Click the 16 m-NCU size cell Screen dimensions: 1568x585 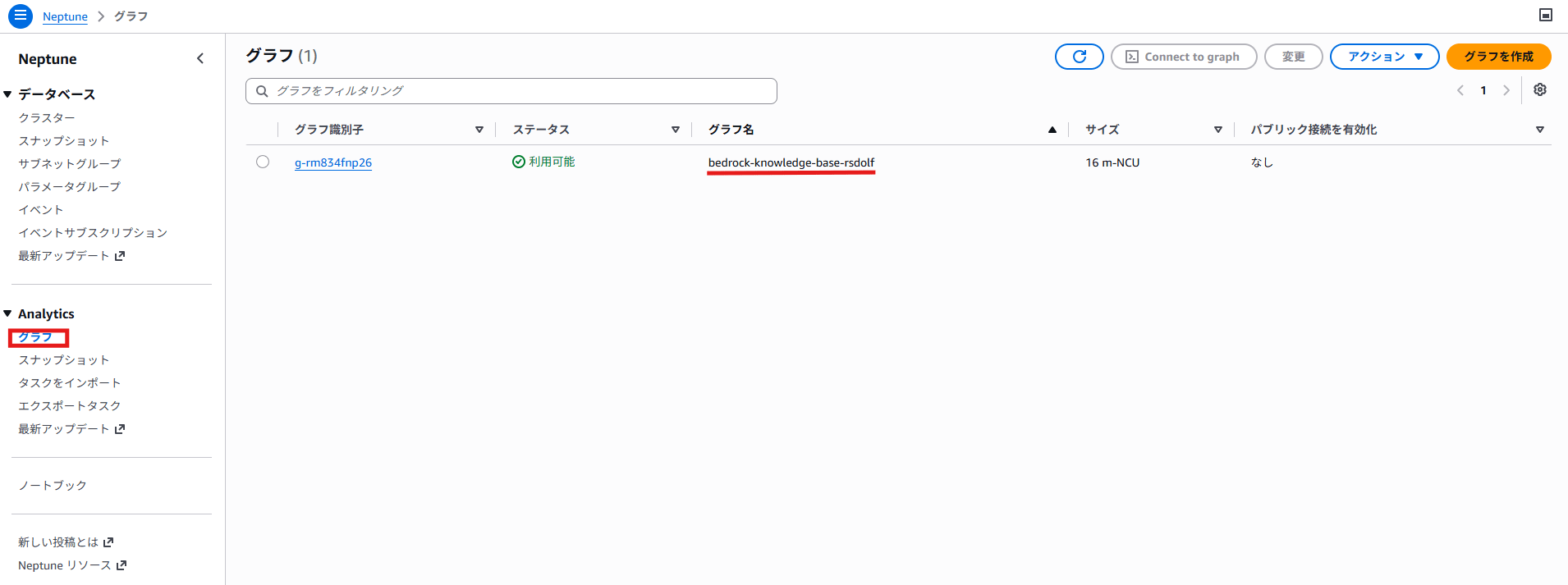pos(1112,162)
